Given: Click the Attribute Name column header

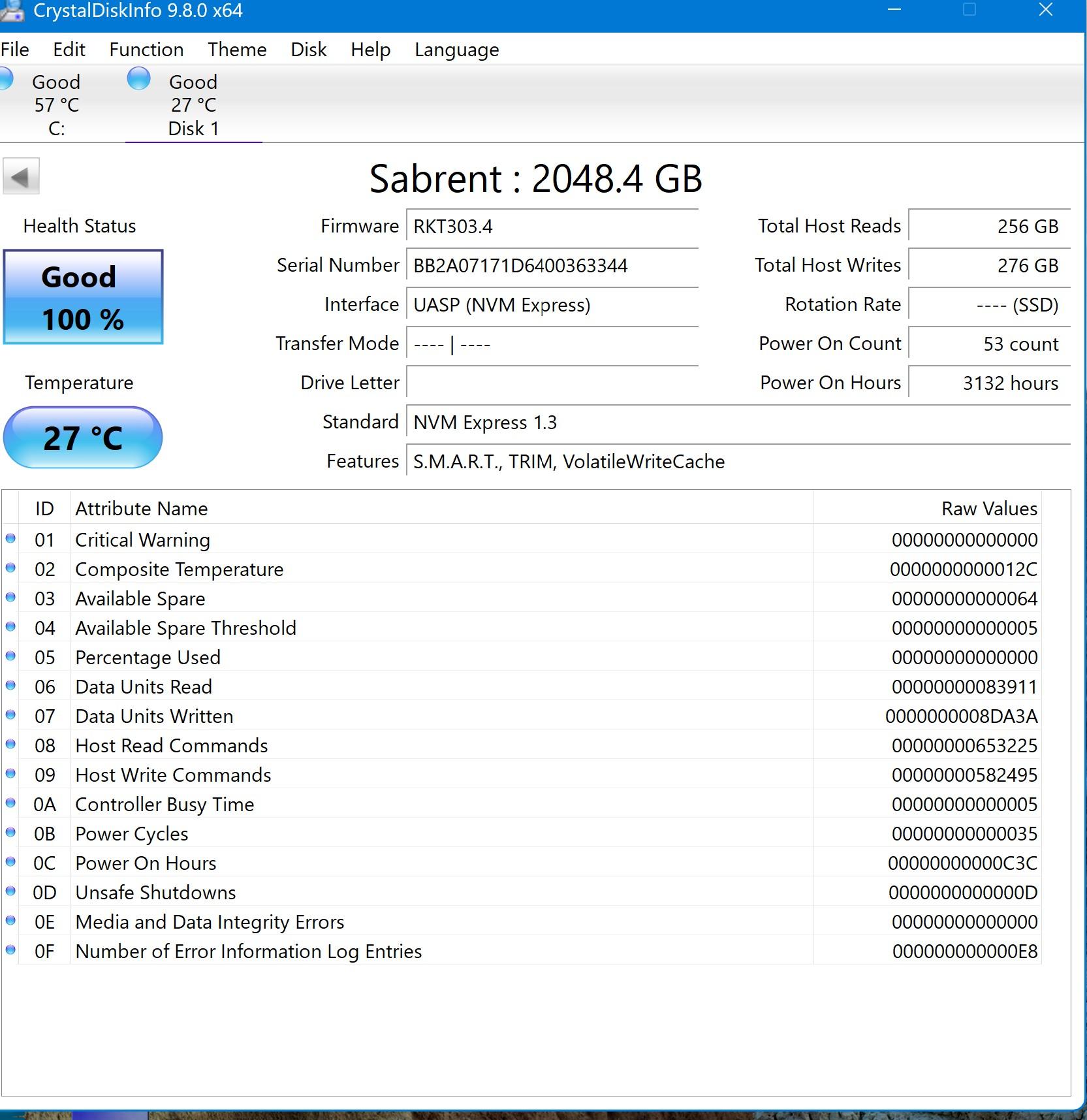Looking at the screenshot, I should click(441, 508).
